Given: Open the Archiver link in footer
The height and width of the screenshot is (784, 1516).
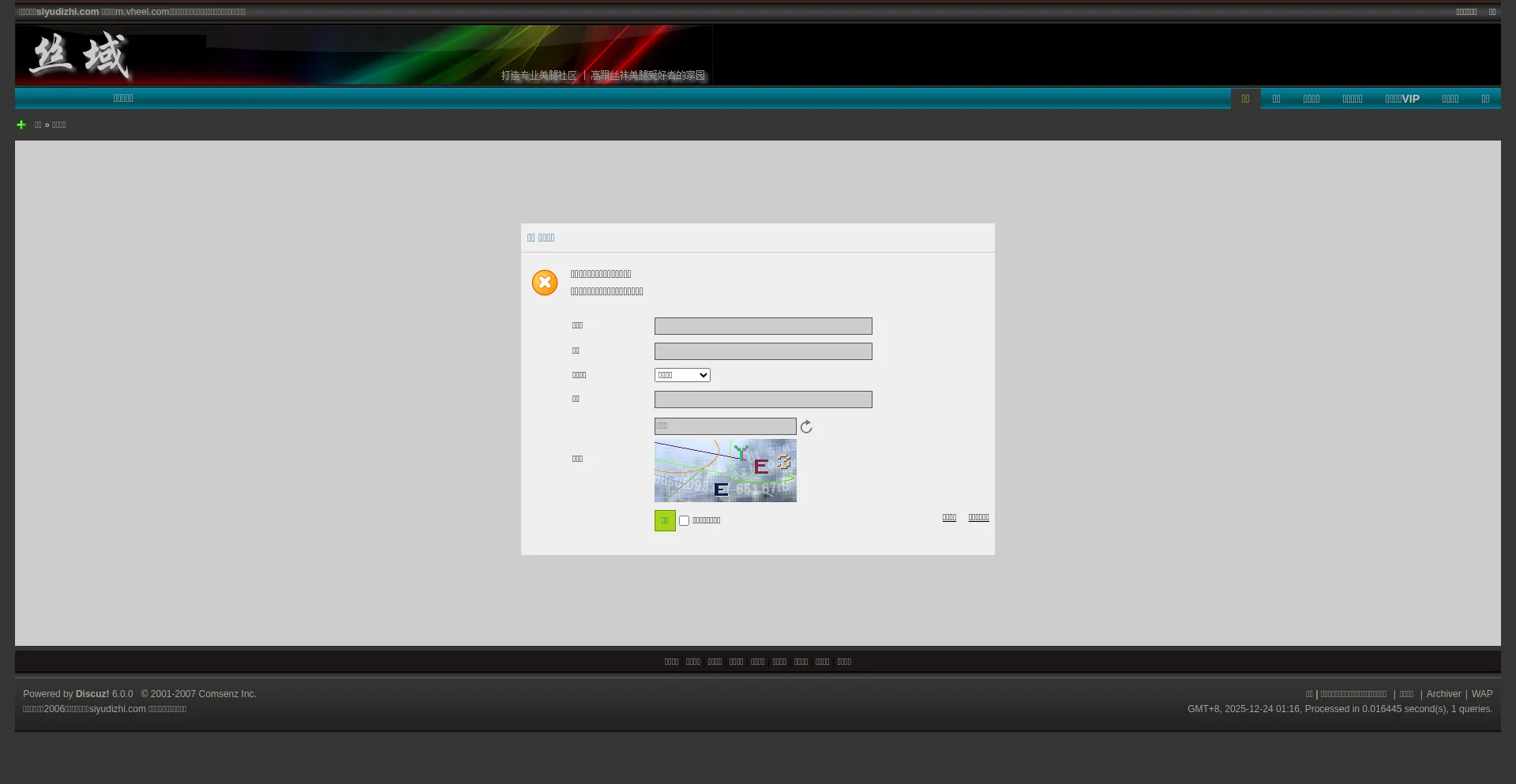Looking at the screenshot, I should [x=1443, y=694].
